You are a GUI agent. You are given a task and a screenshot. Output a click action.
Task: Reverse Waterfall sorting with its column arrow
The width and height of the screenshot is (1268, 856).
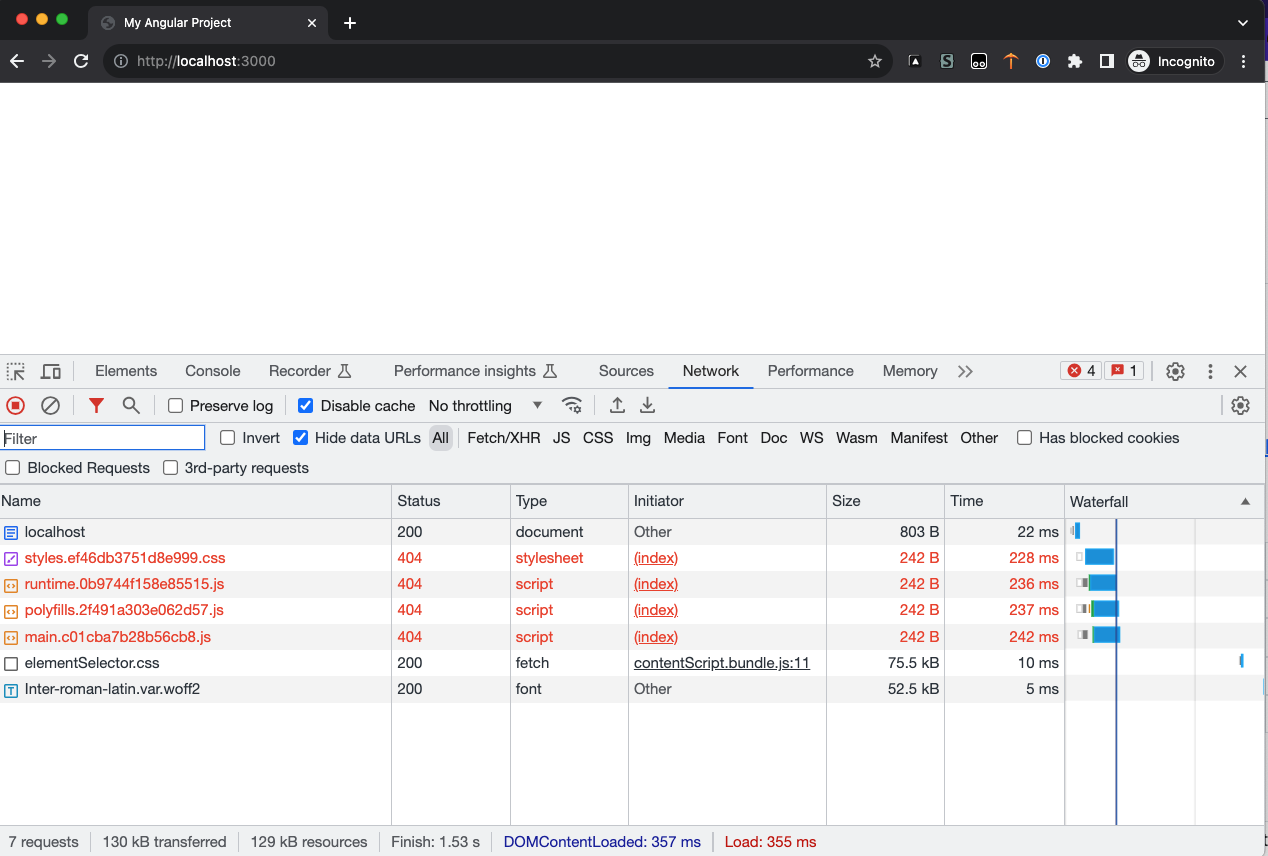click(x=1244, y=501)
